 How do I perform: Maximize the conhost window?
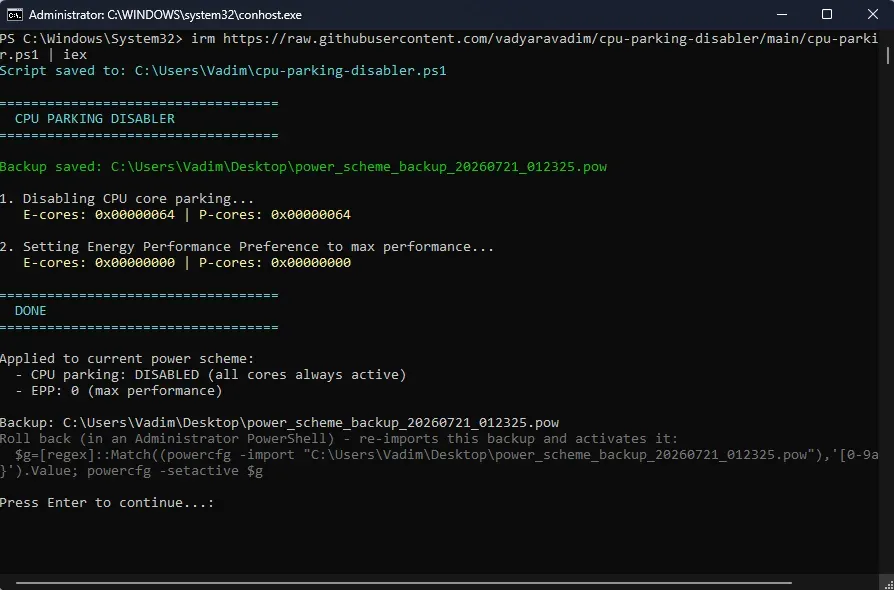point(827,15)
